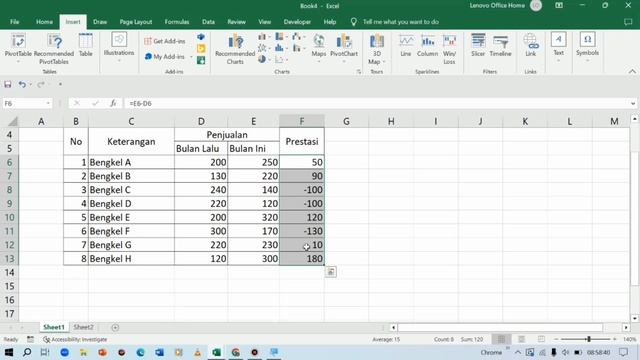Expand the formula bar
This screenshot has width=640, height=360.
[x=633, y=104]
